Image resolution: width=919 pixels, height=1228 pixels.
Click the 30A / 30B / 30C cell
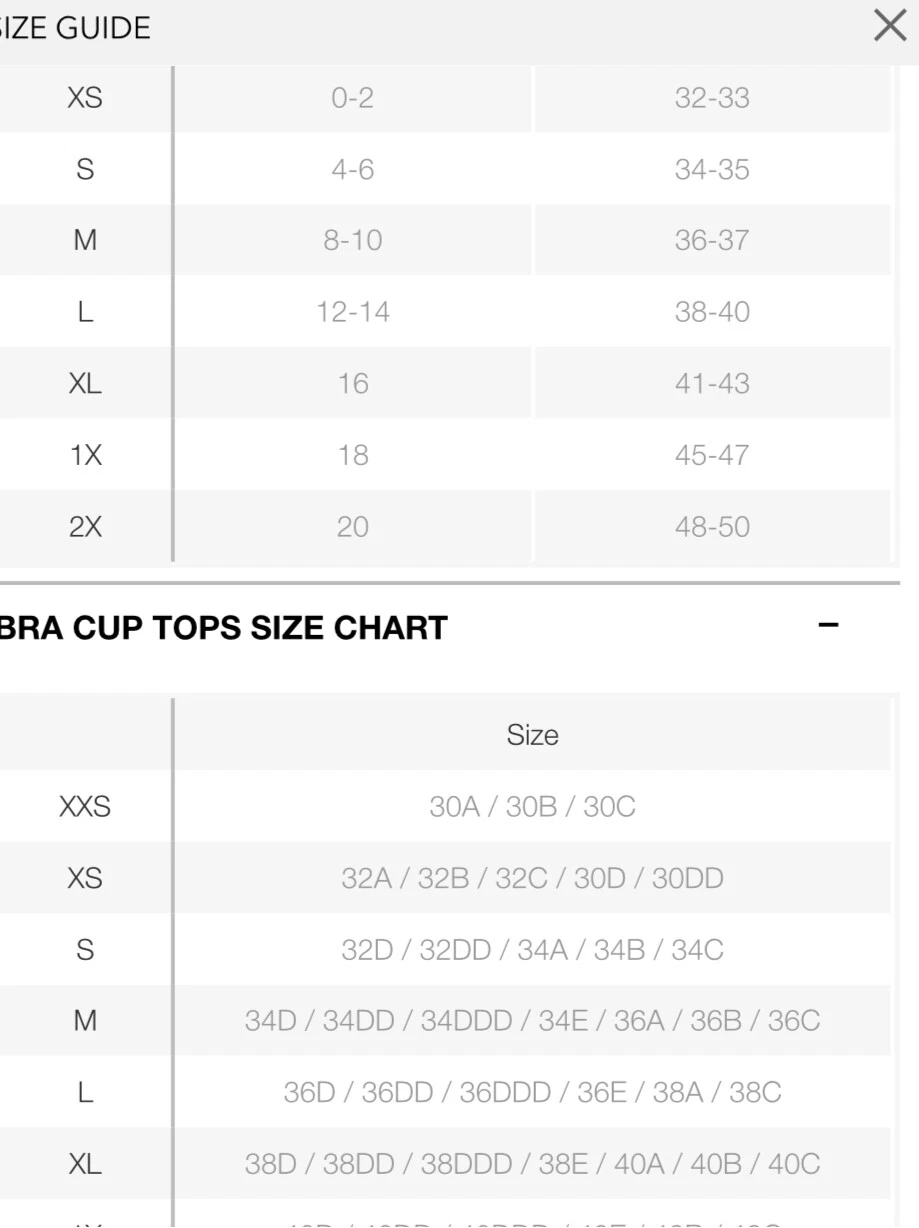[532, 806]
